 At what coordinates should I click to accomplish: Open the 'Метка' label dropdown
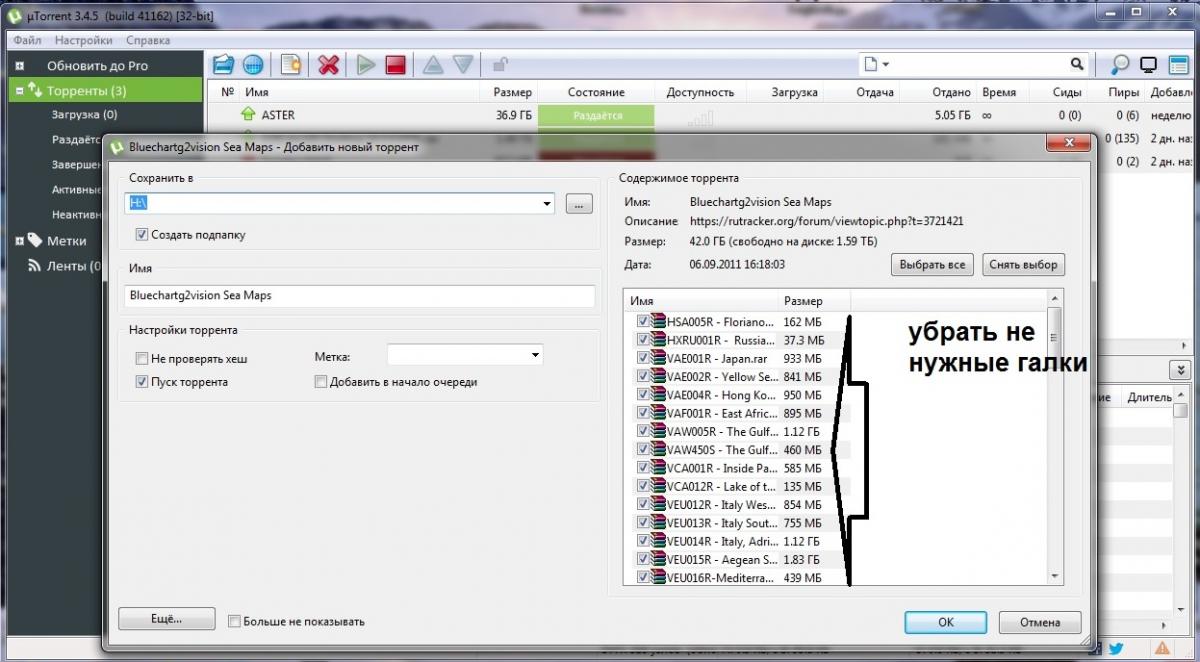pyautogui.click(x=536, y=355)
